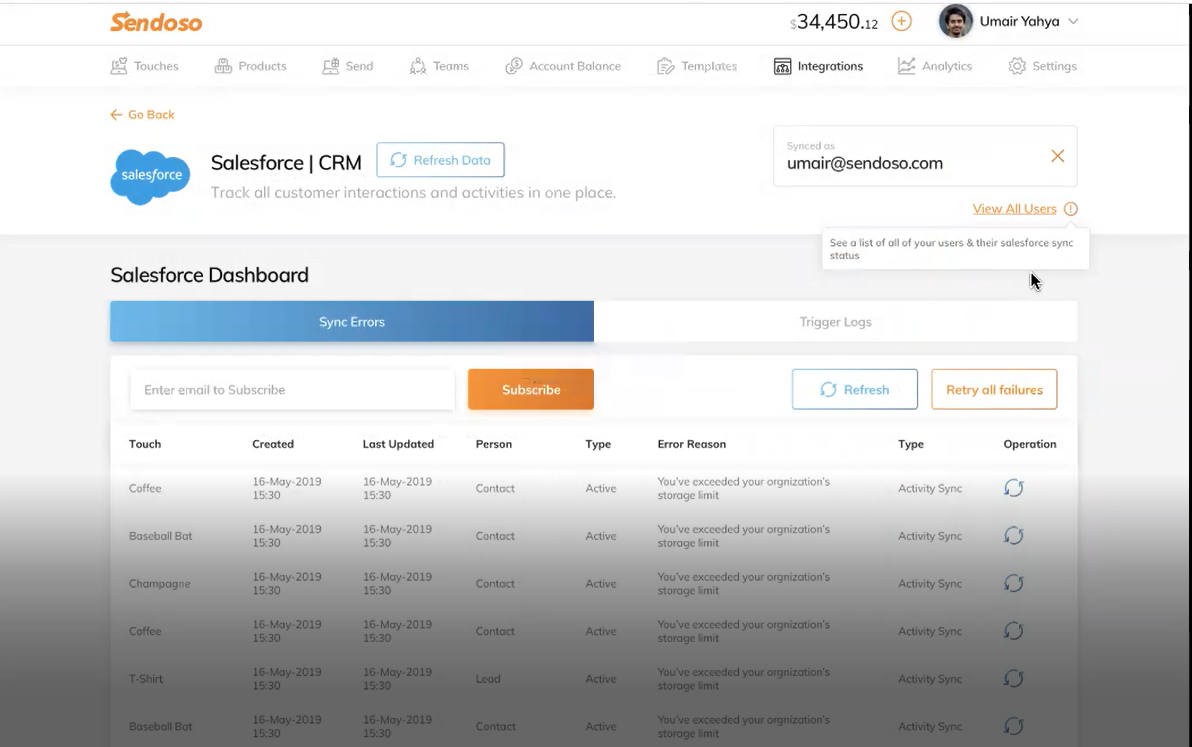Click the Refresh Data button
Viewport: 1192px width, 747px height.
tap(440, 160)
